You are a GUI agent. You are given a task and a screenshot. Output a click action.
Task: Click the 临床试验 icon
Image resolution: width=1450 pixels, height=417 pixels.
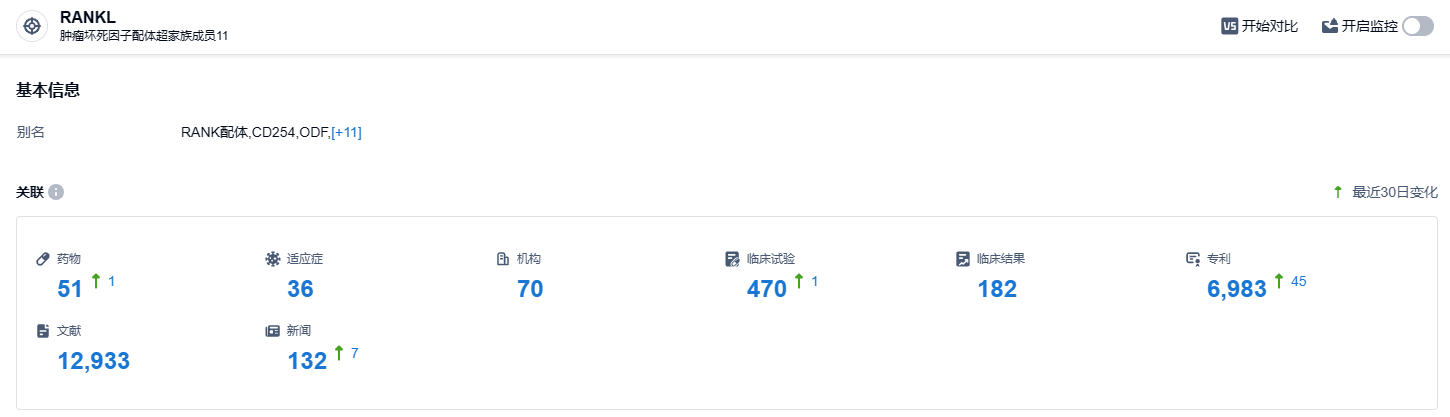(732, 259)
